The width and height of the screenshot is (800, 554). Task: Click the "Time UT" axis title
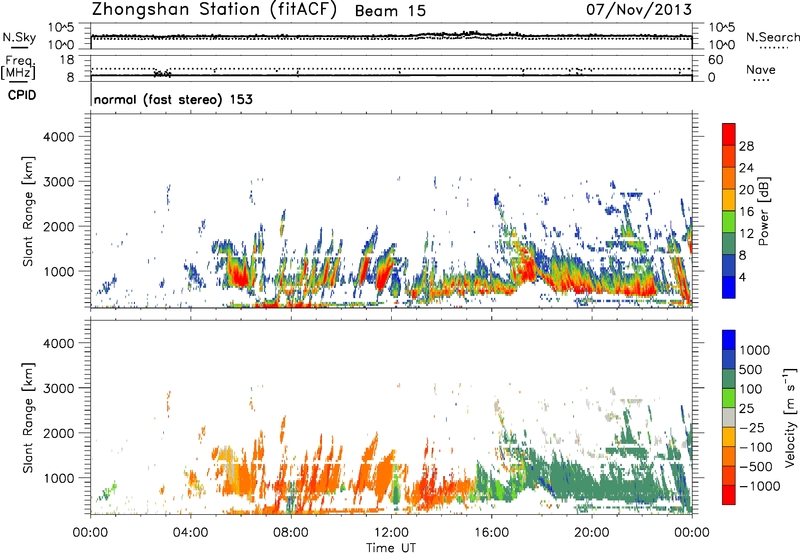391,548
